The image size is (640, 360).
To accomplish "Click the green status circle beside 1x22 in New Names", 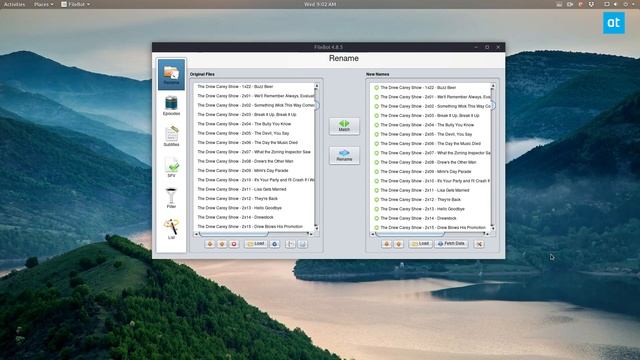I will coord(376,88).
